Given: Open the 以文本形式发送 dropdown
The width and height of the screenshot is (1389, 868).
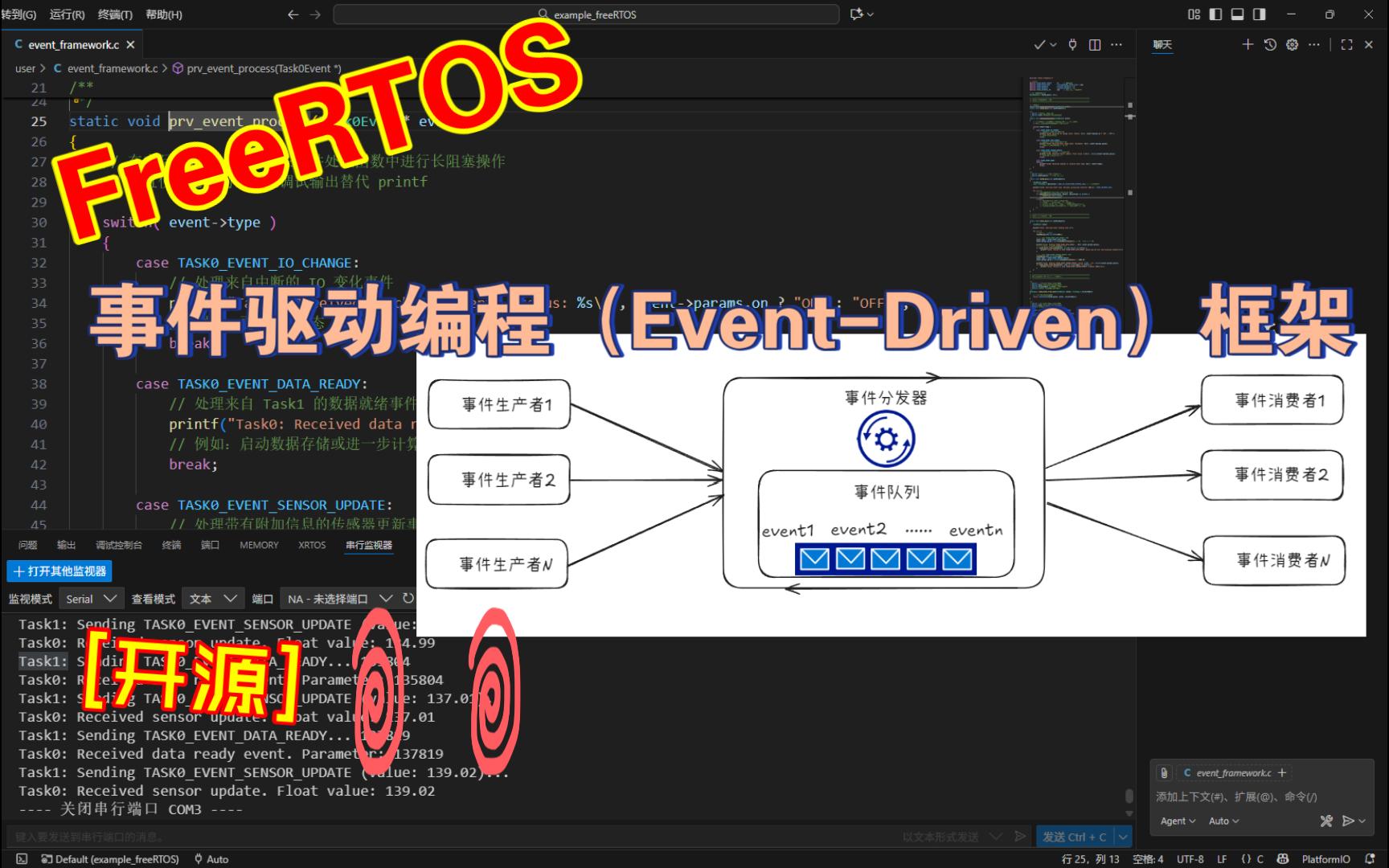Looking at the screenshot, I should 953,837.
